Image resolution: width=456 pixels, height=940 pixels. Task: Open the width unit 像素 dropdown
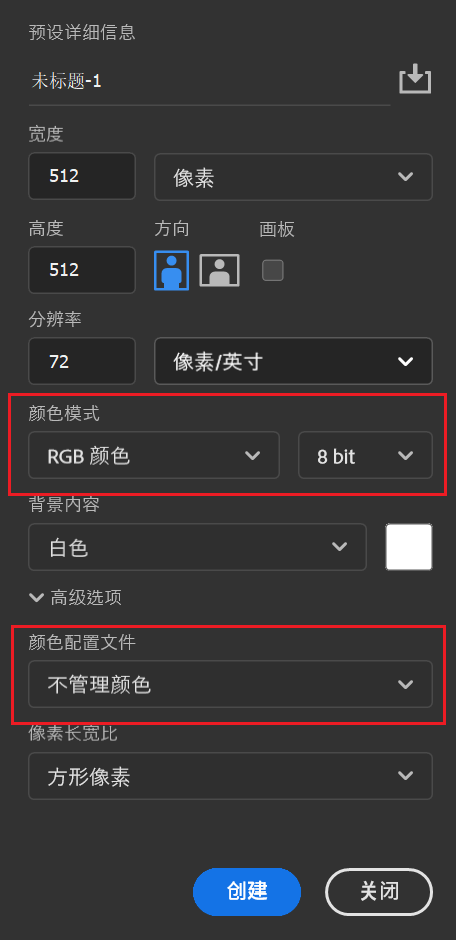(x=294, y=177)
